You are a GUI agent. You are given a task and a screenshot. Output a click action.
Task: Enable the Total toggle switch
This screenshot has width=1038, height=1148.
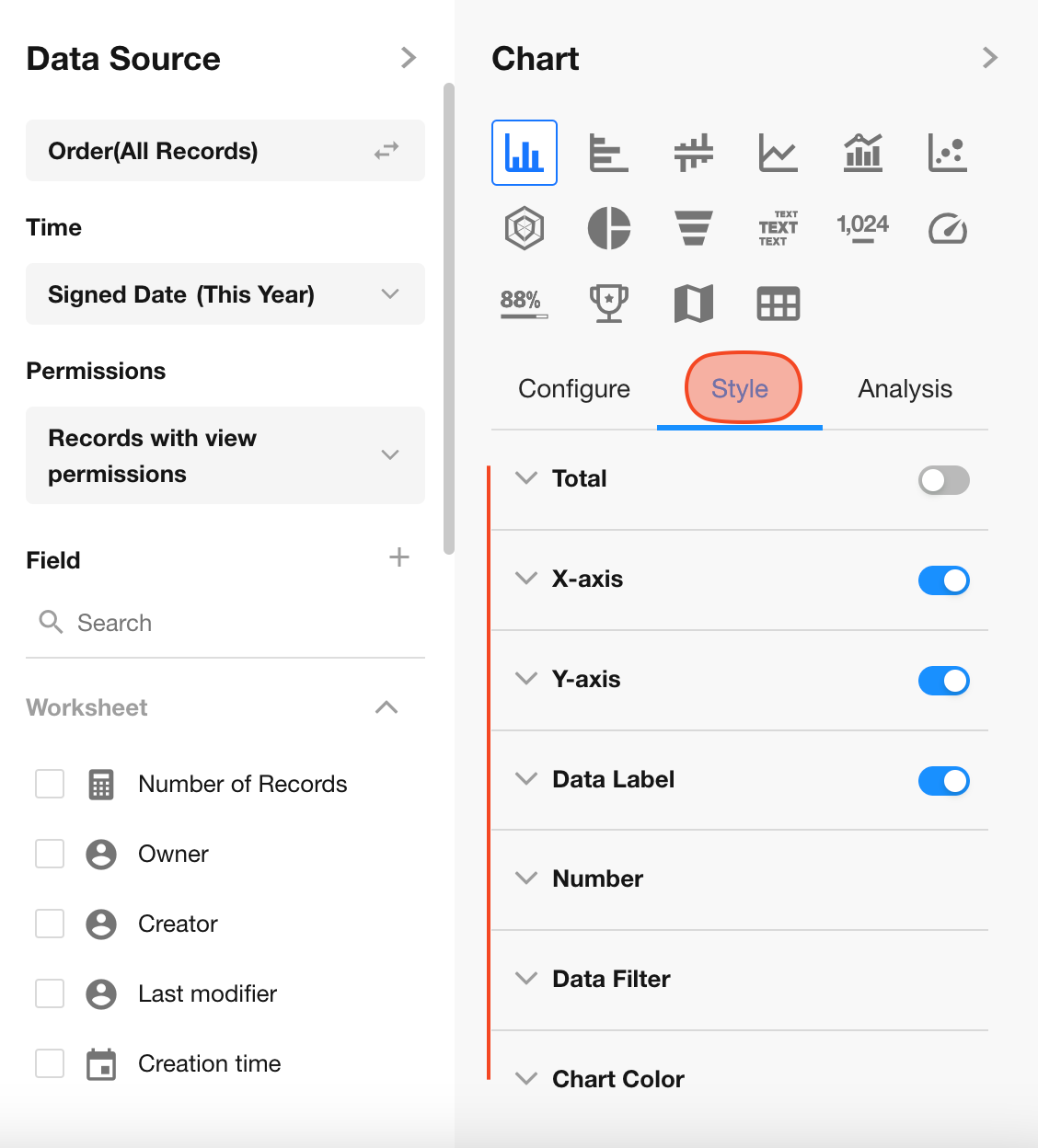(x=943, y=480)
